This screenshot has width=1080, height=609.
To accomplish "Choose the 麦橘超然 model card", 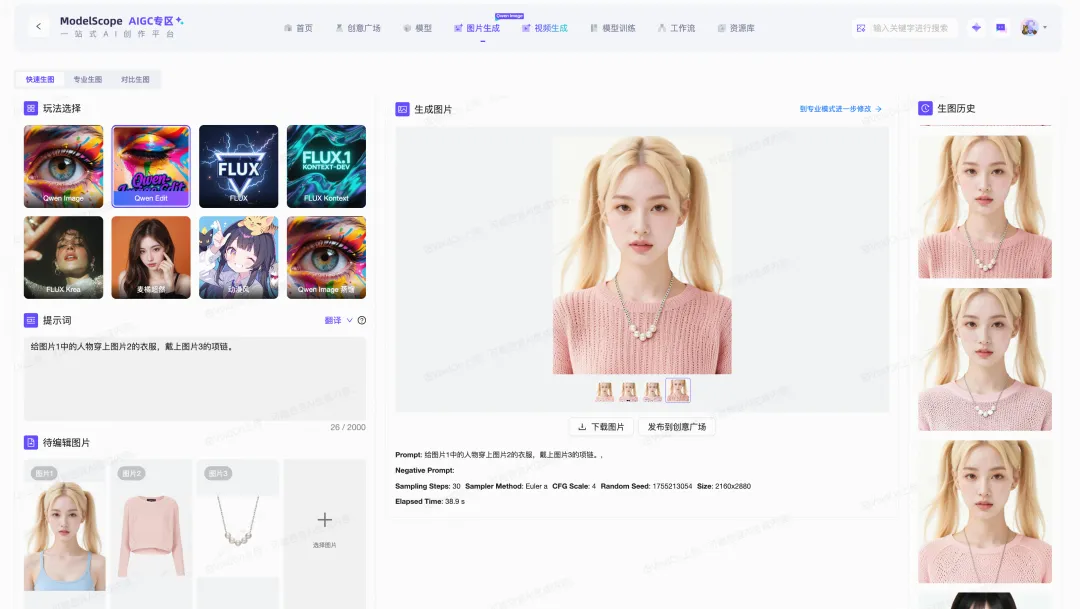I will point(151,257).
